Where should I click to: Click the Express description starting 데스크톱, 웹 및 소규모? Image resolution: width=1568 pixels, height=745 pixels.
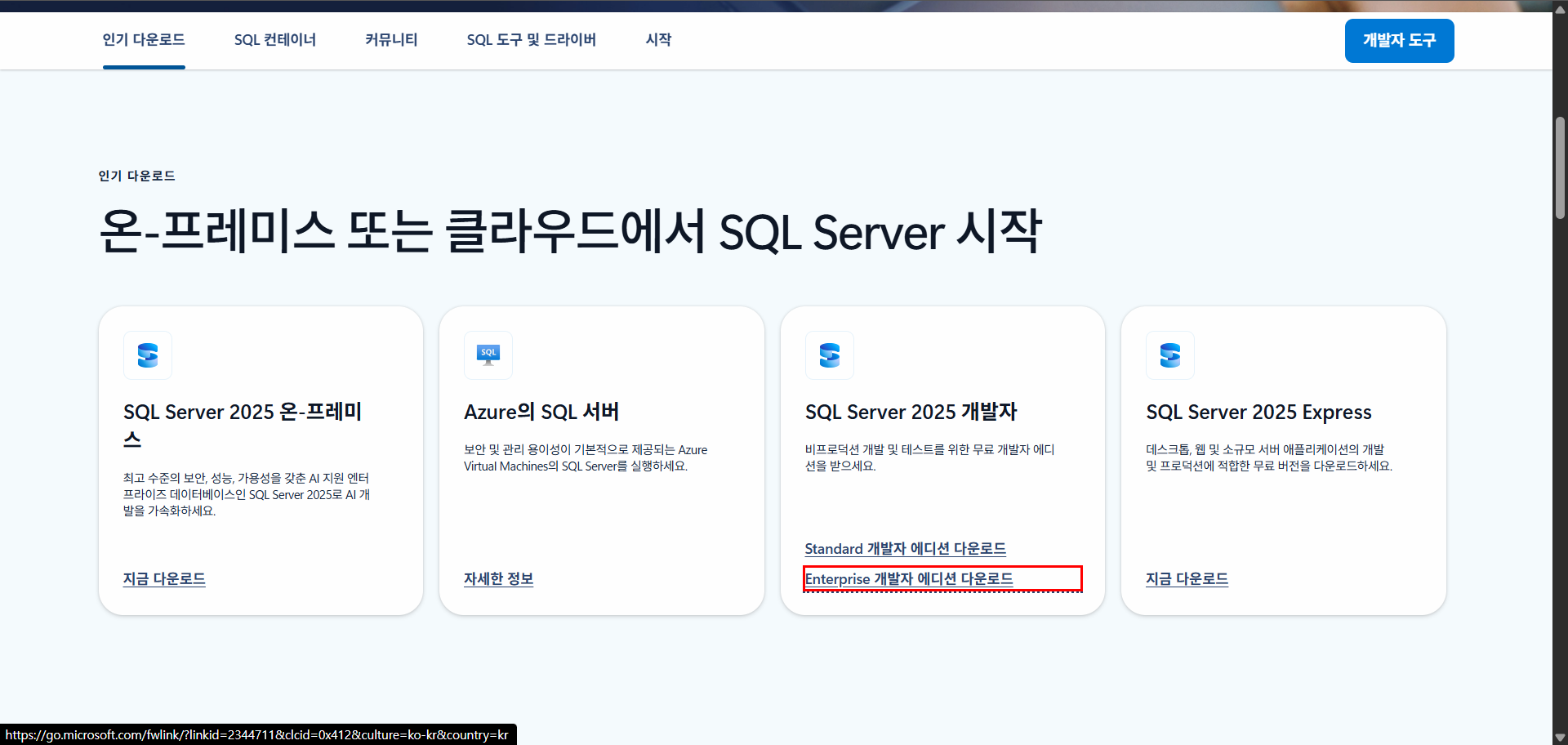click(1269, 457)
